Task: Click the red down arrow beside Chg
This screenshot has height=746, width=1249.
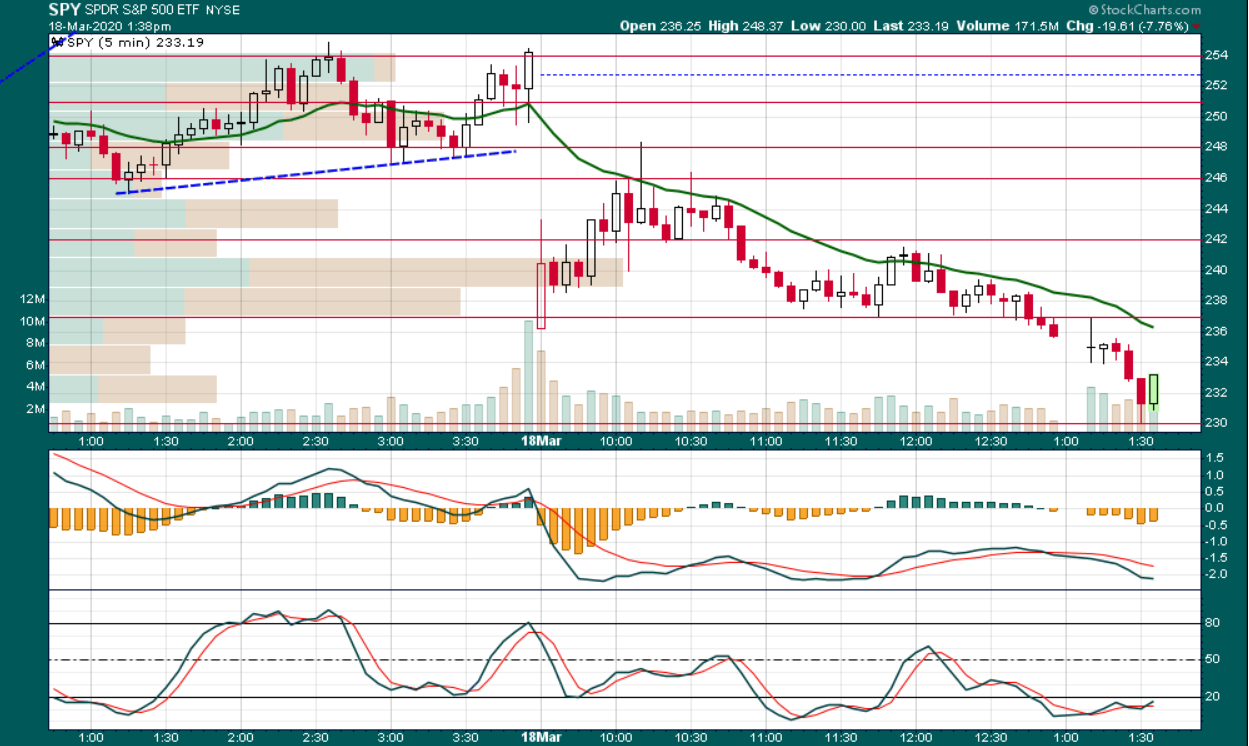Action: [x=1198, y=27]
